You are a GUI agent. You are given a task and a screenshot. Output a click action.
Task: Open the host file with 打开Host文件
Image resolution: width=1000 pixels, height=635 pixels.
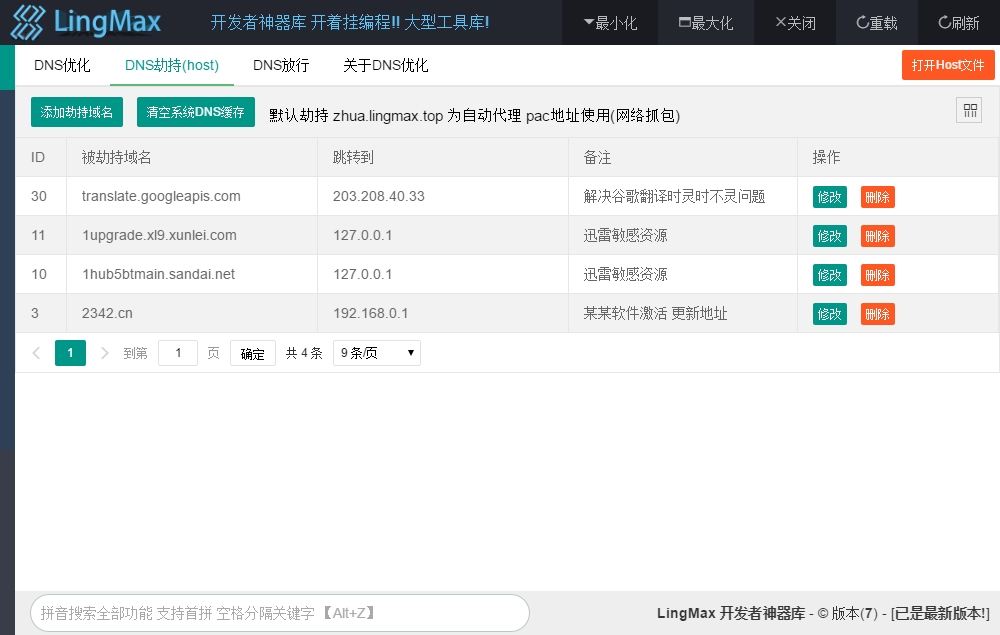coord(947,64)
